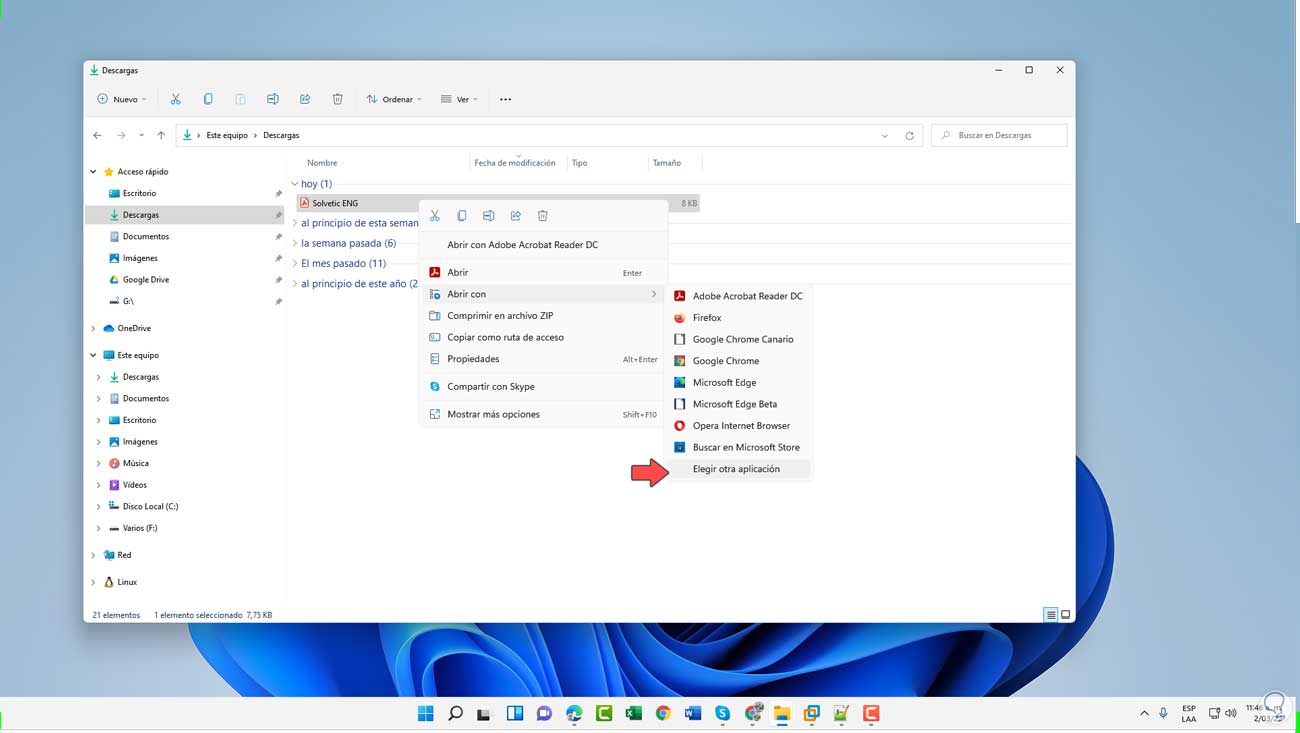Click the 'Buscar en Descargas' search box
The width and height of the screenshot is (1300, 733).
click(999, 135)
